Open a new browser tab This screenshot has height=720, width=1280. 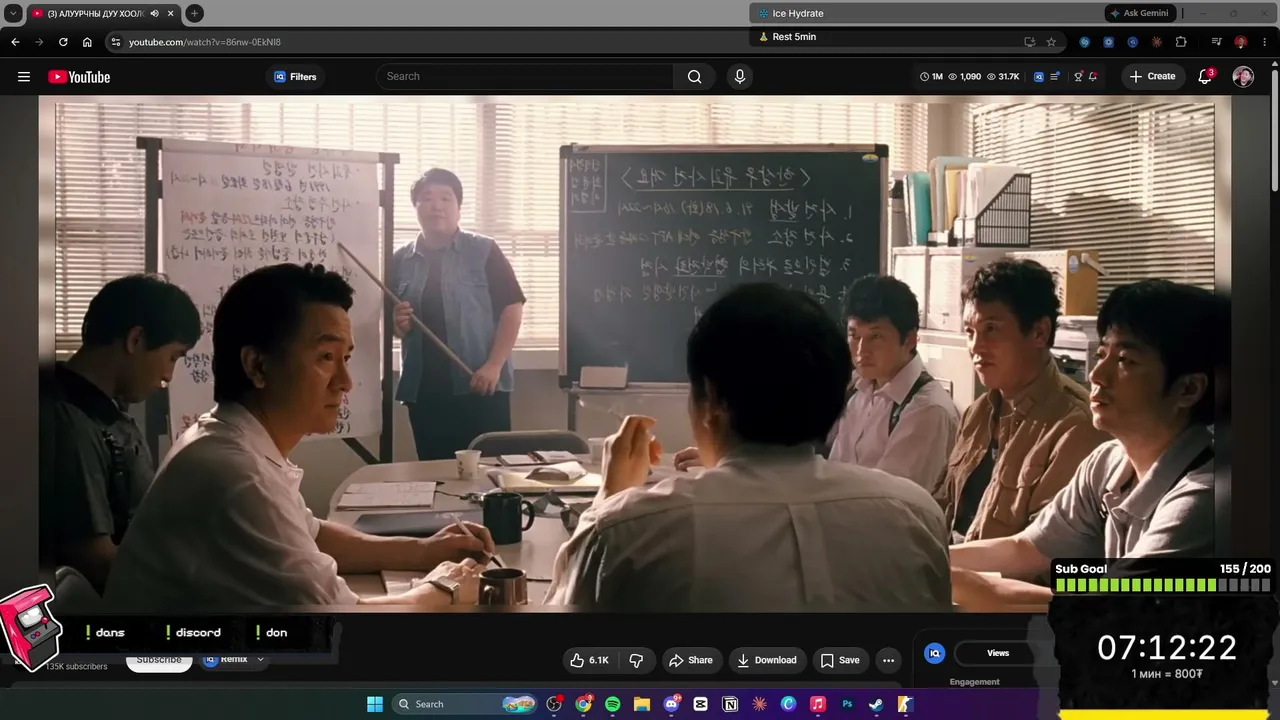point(194,13)
